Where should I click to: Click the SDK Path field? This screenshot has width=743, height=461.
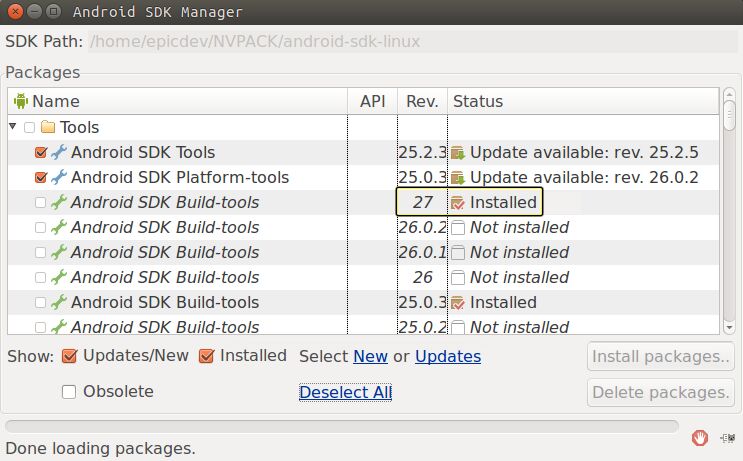(x=413, y=42)
